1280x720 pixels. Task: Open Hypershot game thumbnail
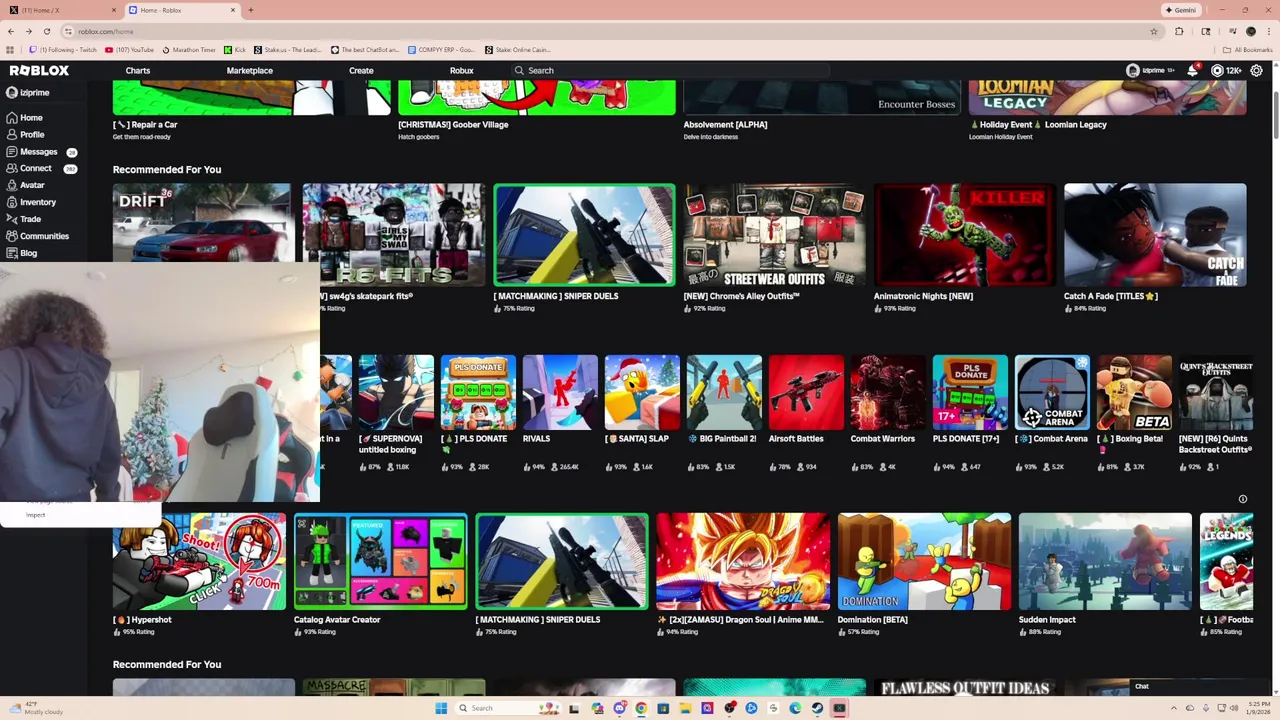click(x=199, y=561)
